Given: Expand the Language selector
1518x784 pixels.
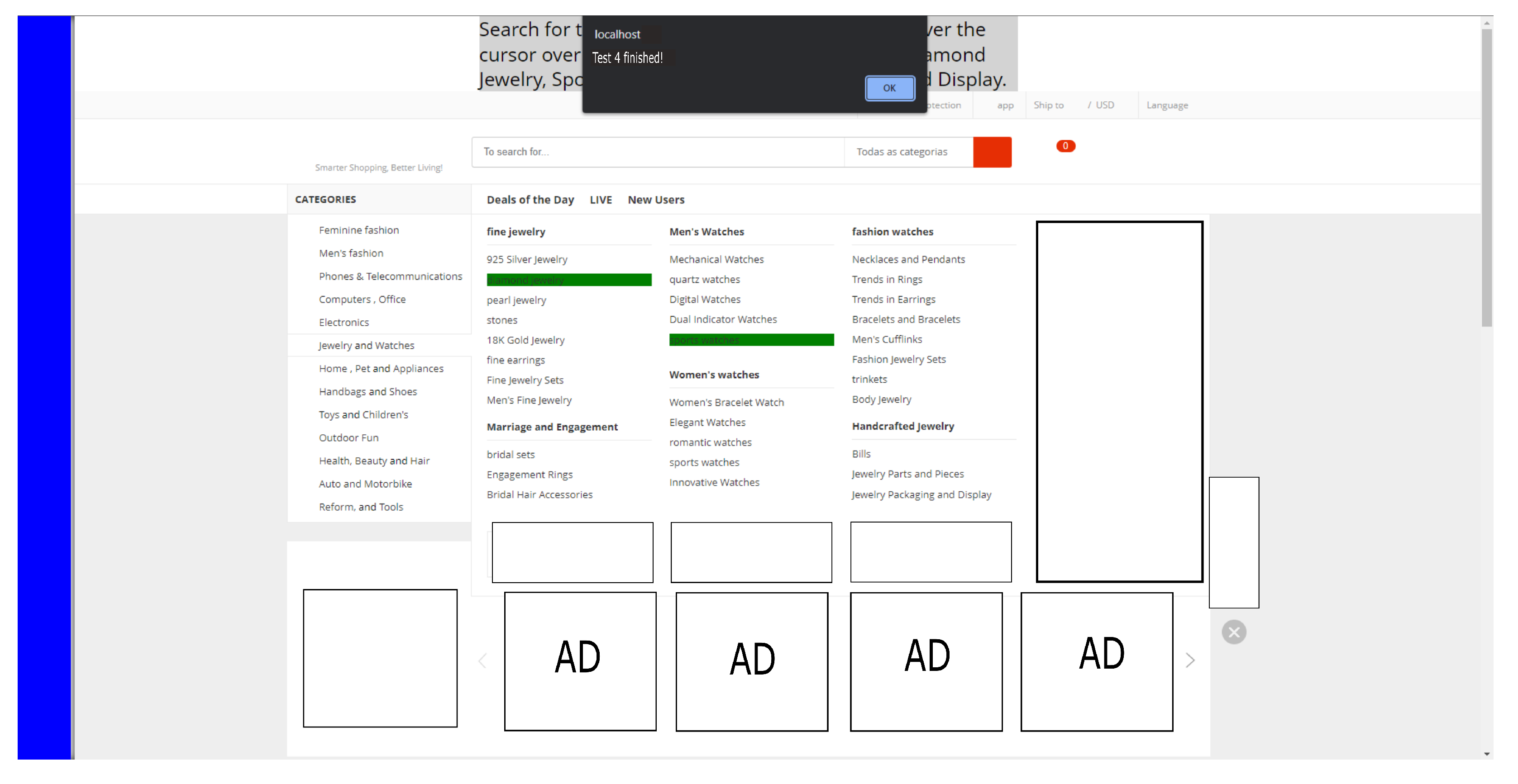Looking at the screenshot, I should coord(1167,105).
